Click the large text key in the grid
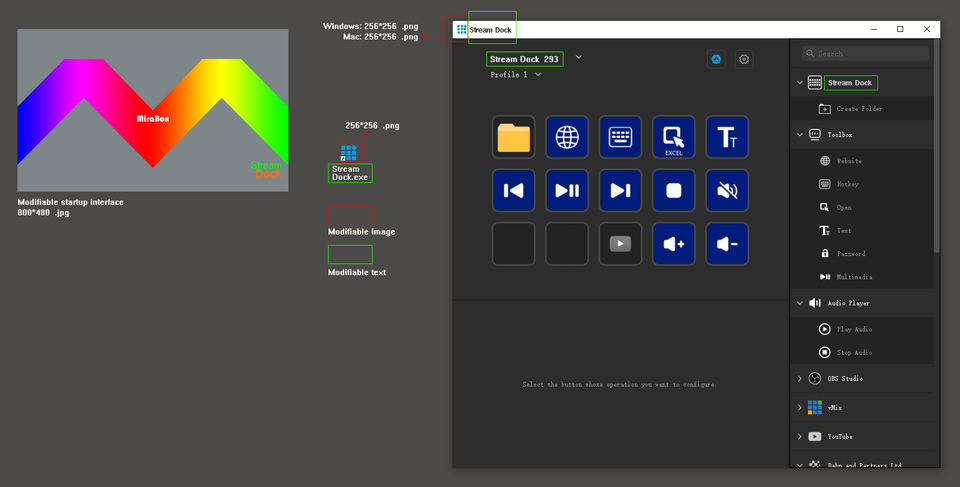This screenshot has width=960, height=487. (x=727, y=137)
